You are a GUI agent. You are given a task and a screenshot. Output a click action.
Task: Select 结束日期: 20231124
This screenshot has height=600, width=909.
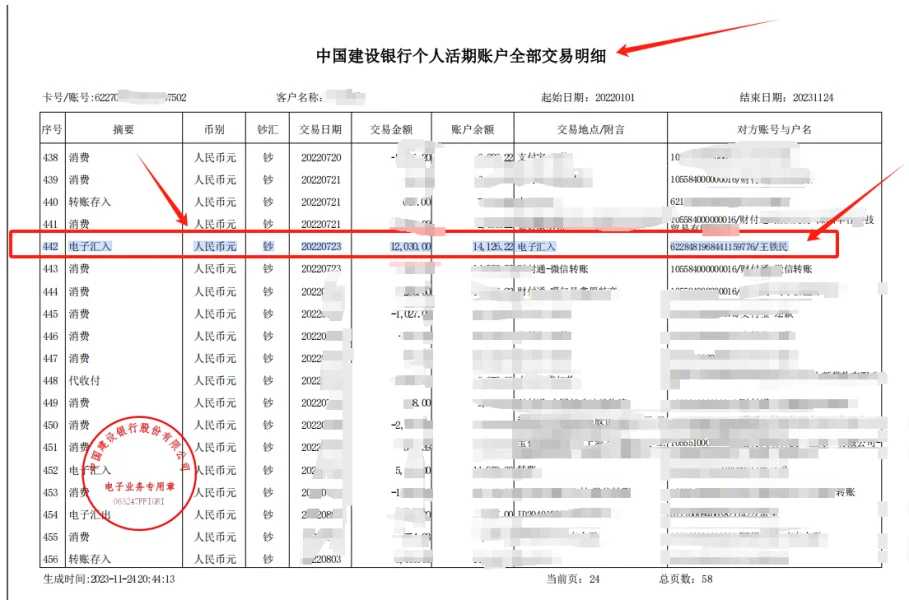[x=786, y=97]
